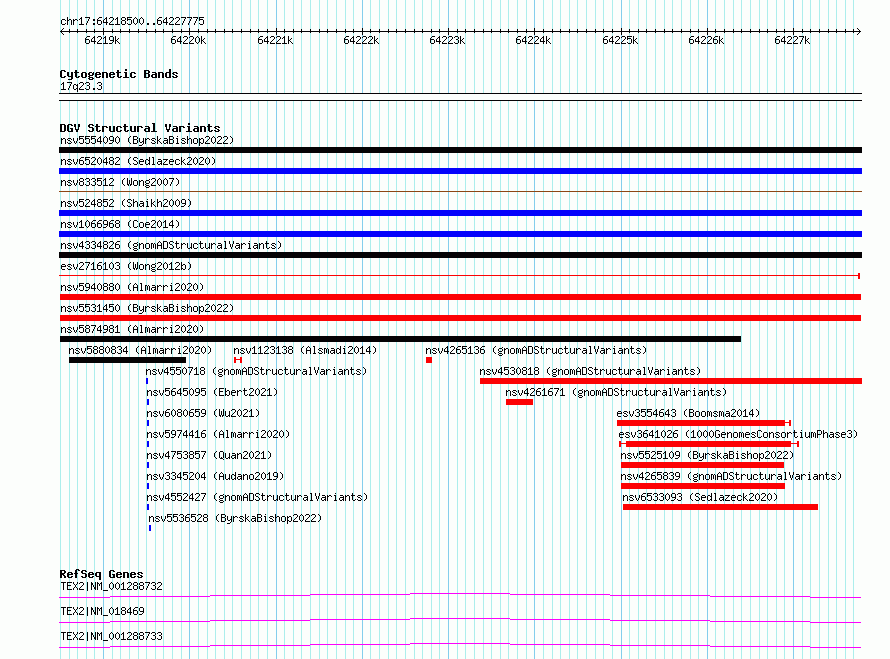Select the esv3554643 (Boomsma2014) red bar
Viewport: 890px width, 659px height.
tap(703, 423)
